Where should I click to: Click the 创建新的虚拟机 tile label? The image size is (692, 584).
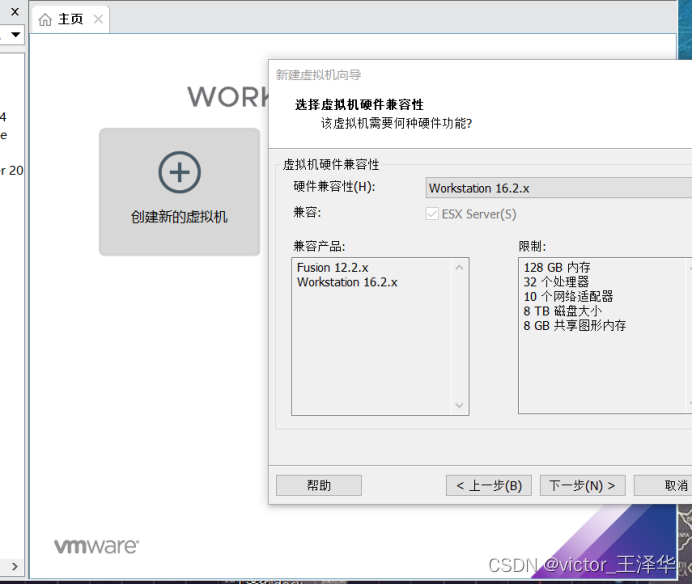point(179,217)
